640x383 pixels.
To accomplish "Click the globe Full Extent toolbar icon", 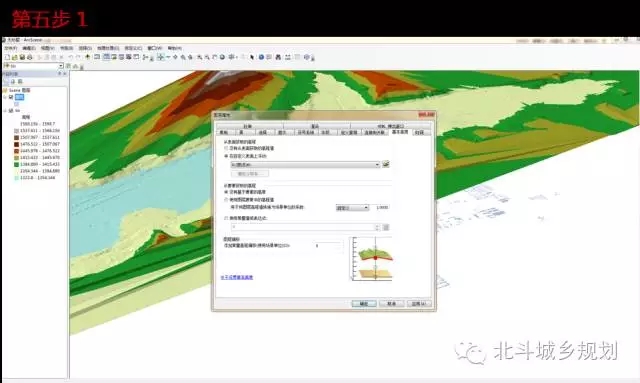I will [x=222, y=57].
